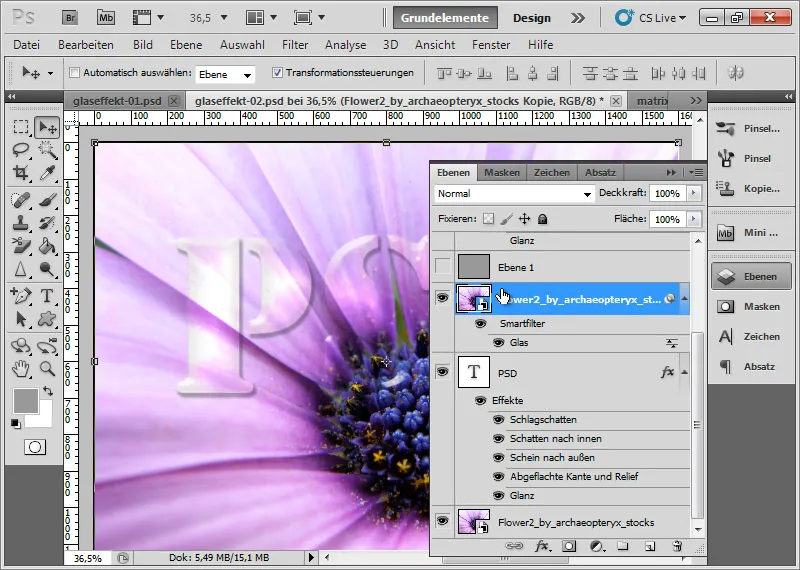Viewport: 800px width, 570px height.
Task: Open the Fläche fill slider arrow
Action: pos(693,219)
